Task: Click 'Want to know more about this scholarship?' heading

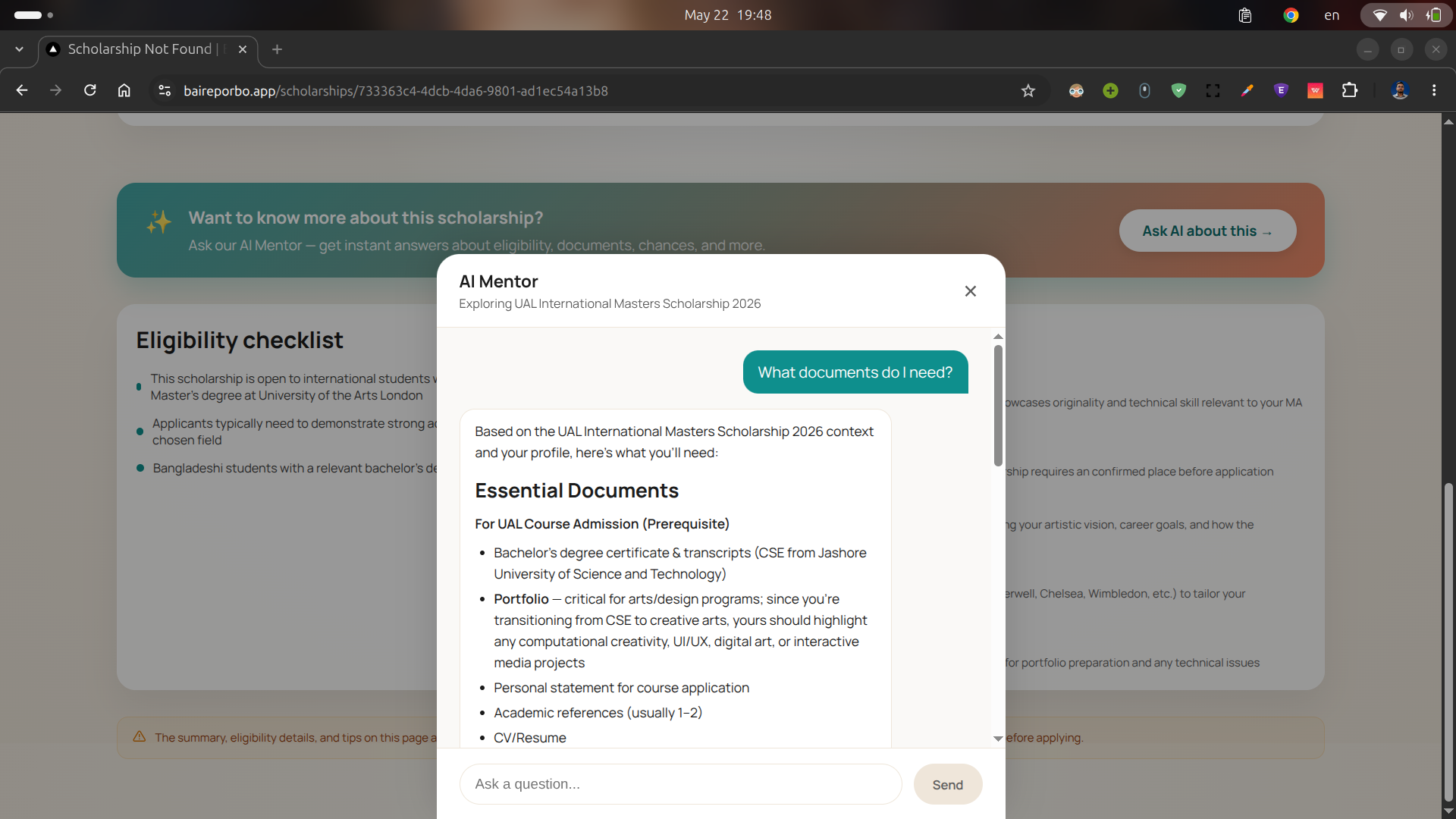Action: 366,218
